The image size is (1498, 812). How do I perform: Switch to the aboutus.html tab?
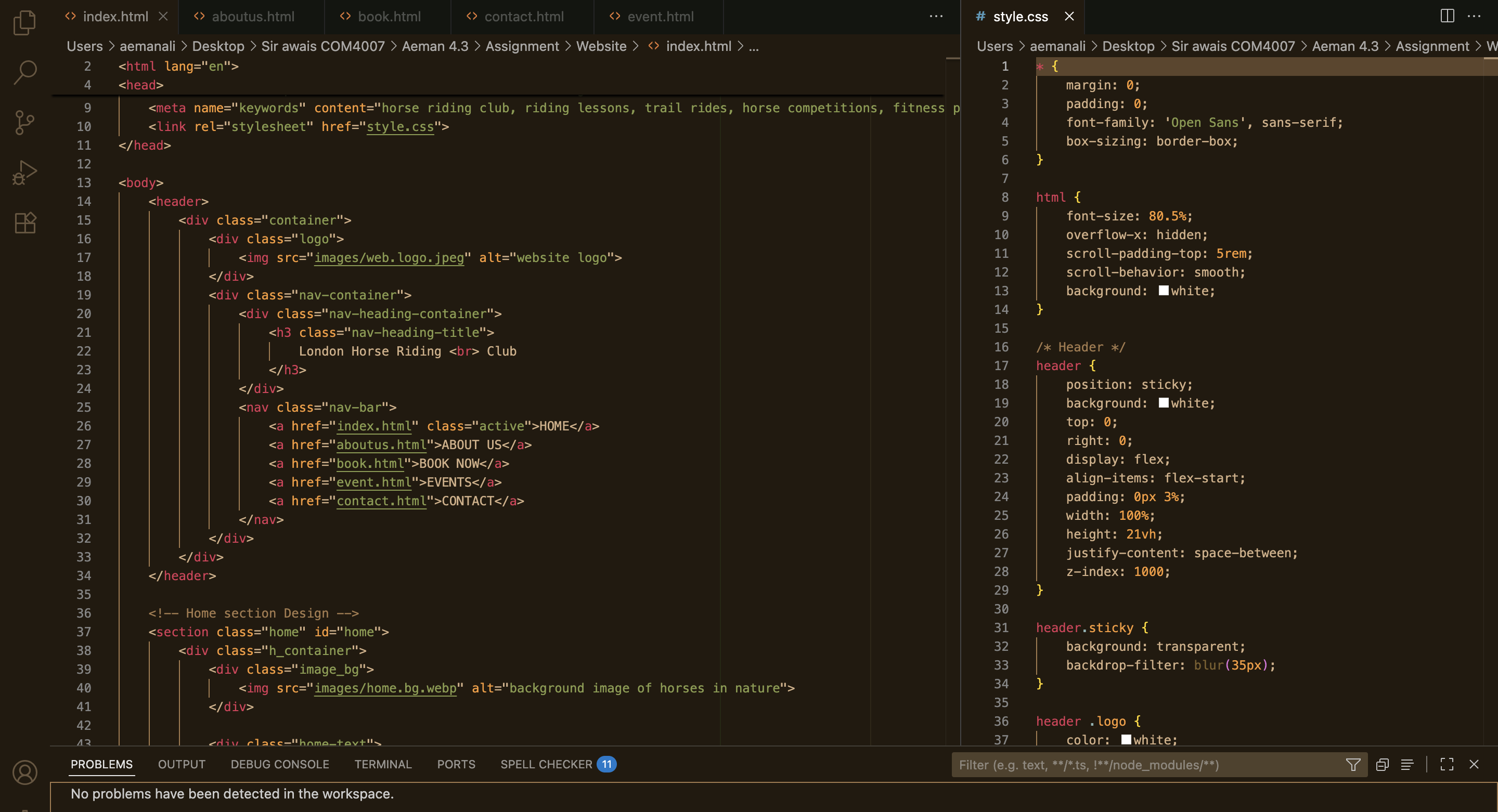252,17
